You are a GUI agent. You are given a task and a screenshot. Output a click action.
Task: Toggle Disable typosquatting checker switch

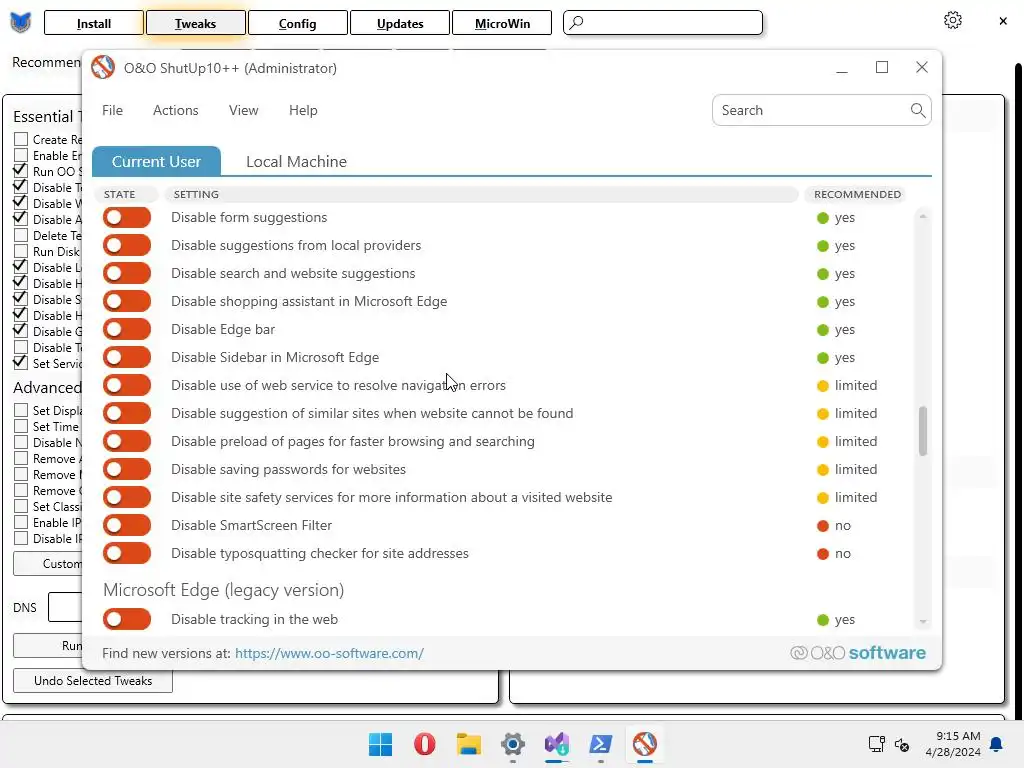(x=127, y=553)
